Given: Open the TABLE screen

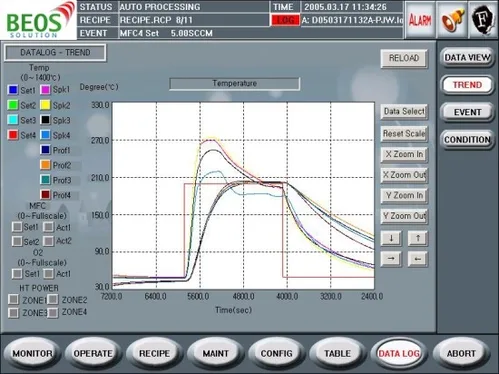Looking at the screenshot, I should coord(337,353).
